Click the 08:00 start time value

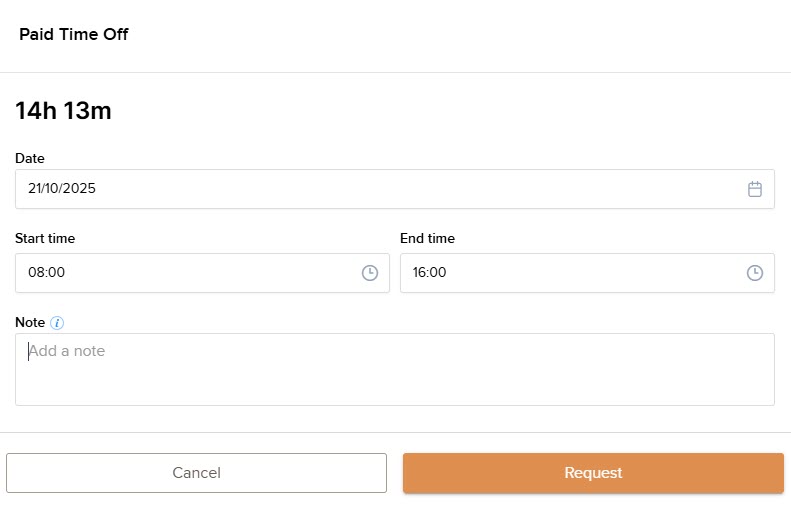[46, 273]
